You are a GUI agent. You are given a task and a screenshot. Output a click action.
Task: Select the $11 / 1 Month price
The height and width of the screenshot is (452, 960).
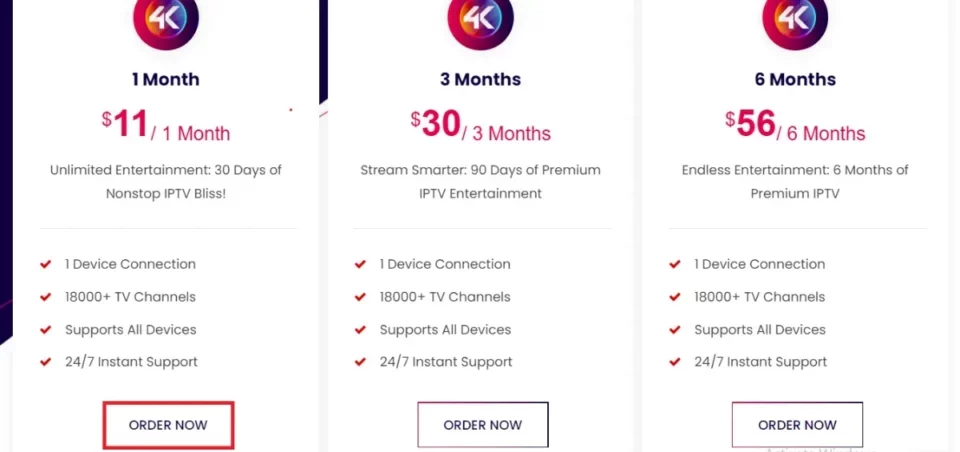166,126
